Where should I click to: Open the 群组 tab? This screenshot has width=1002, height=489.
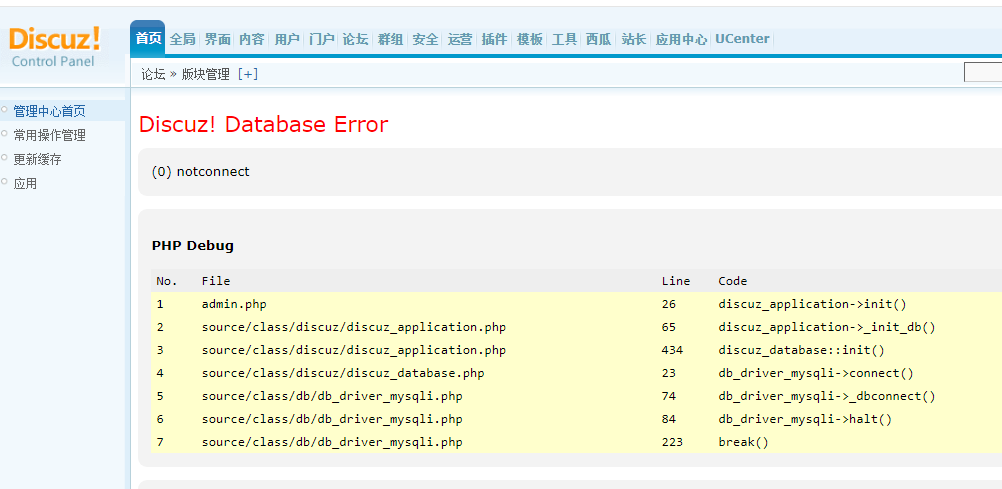coord(390,39)
